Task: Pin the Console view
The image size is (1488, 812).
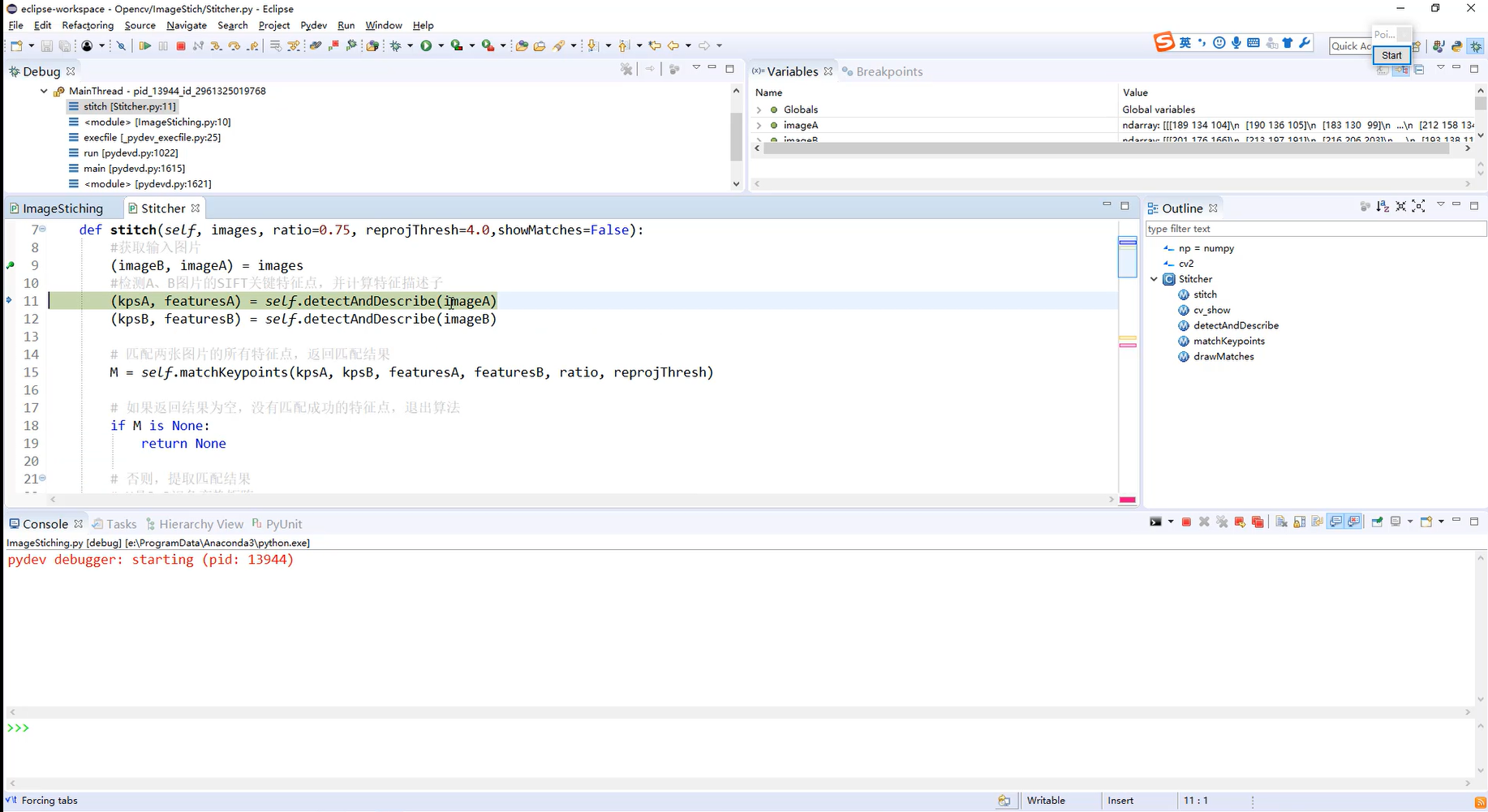Action: tap(1377, 522)
